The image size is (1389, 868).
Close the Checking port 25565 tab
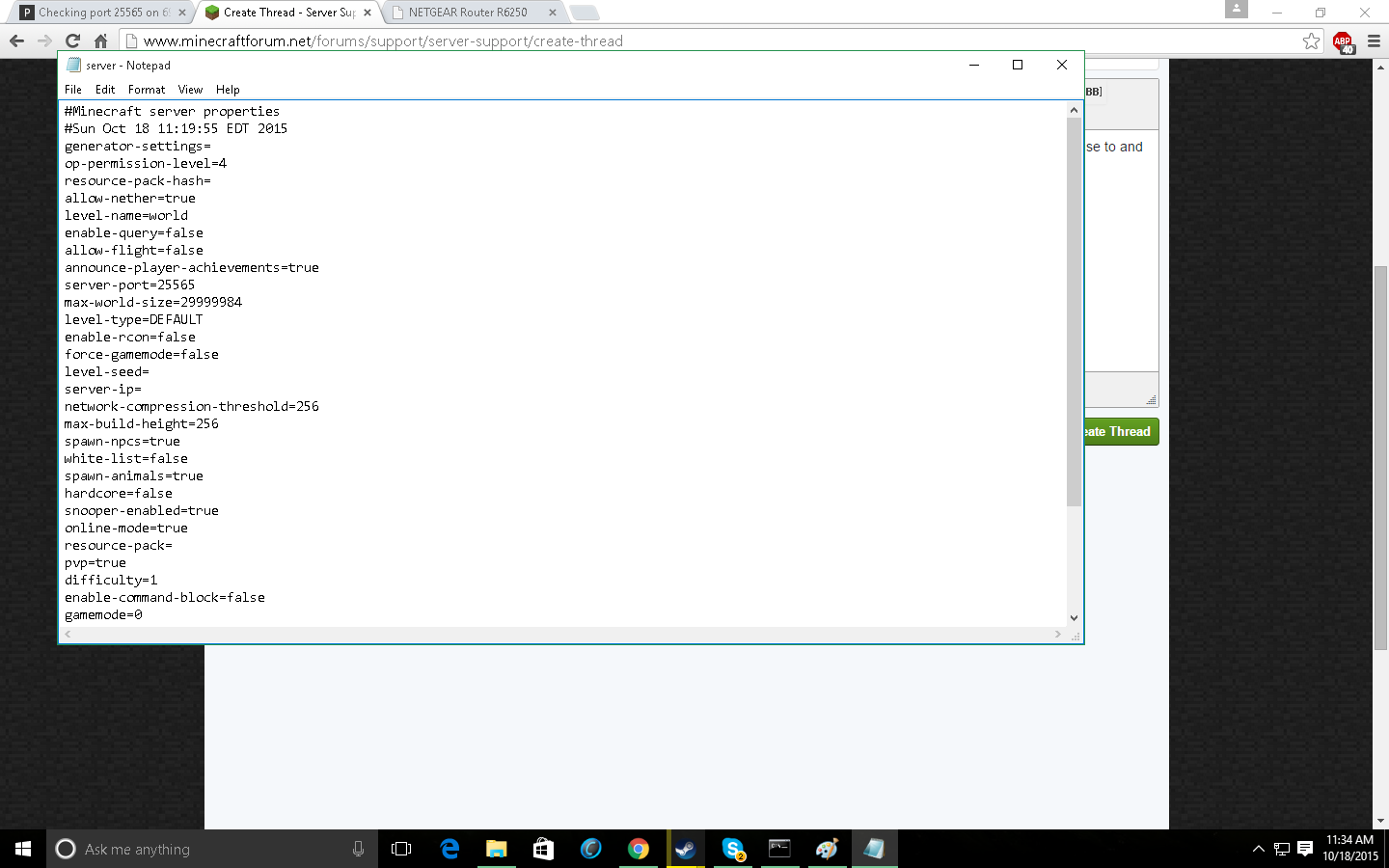click(182, 13)
